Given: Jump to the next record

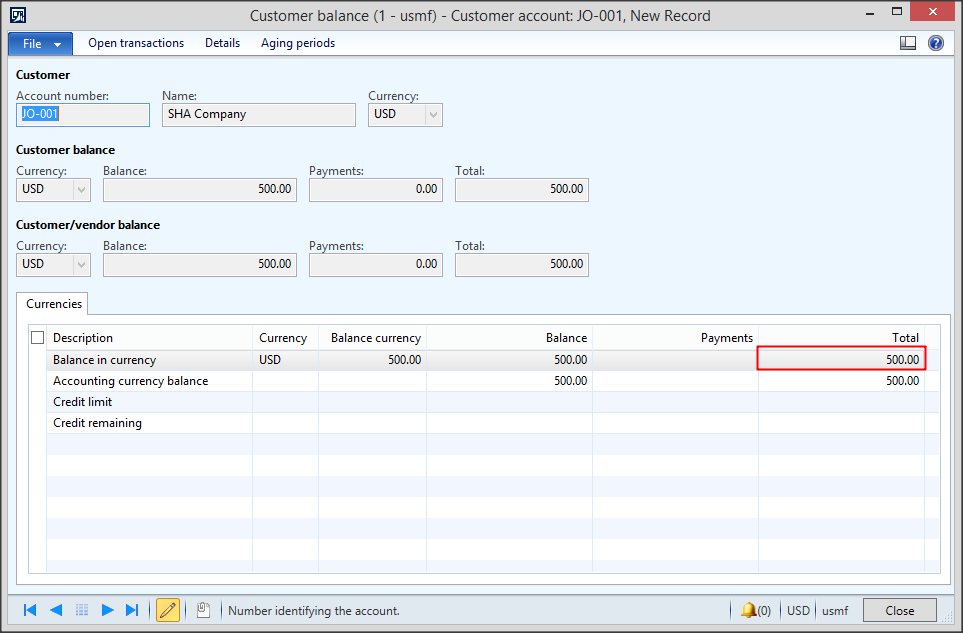Looking at the screenshot, I should pos(107,610).
